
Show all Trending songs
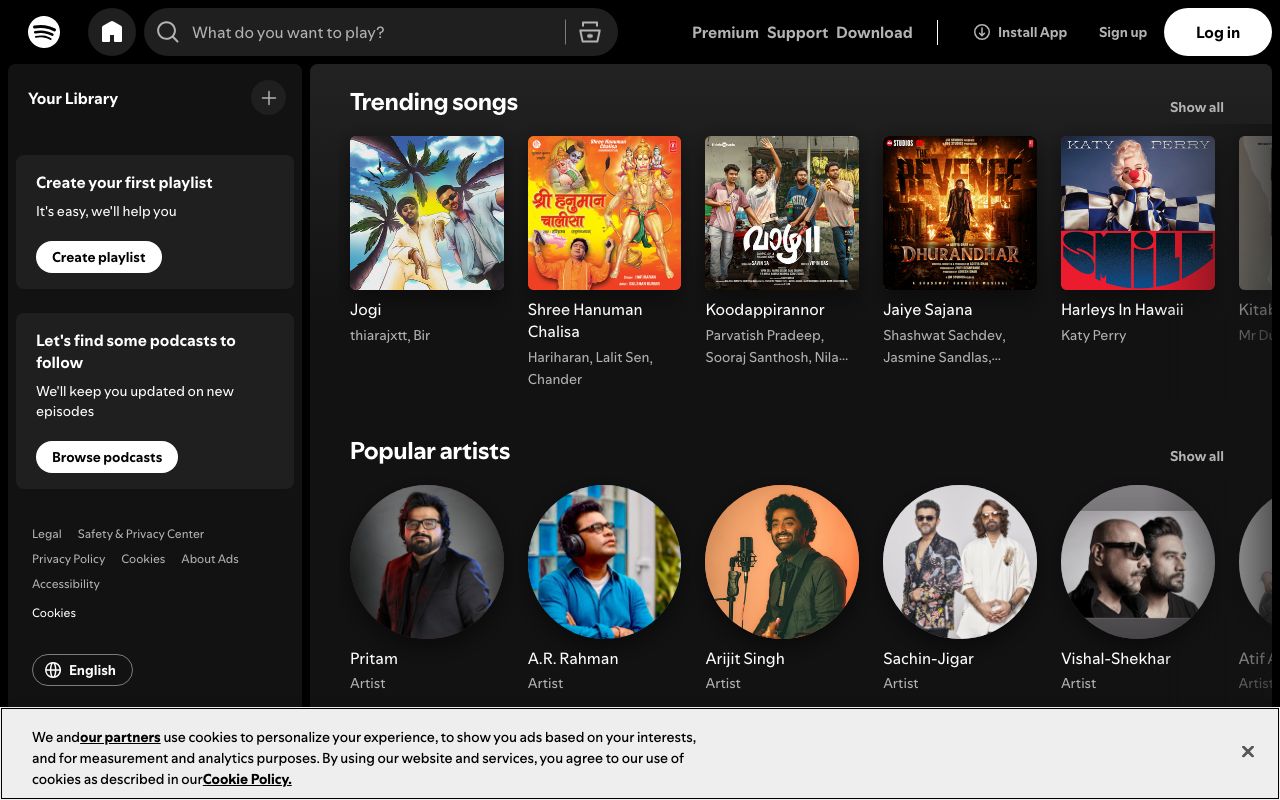pyautogui.click(x=1196, y=107)
